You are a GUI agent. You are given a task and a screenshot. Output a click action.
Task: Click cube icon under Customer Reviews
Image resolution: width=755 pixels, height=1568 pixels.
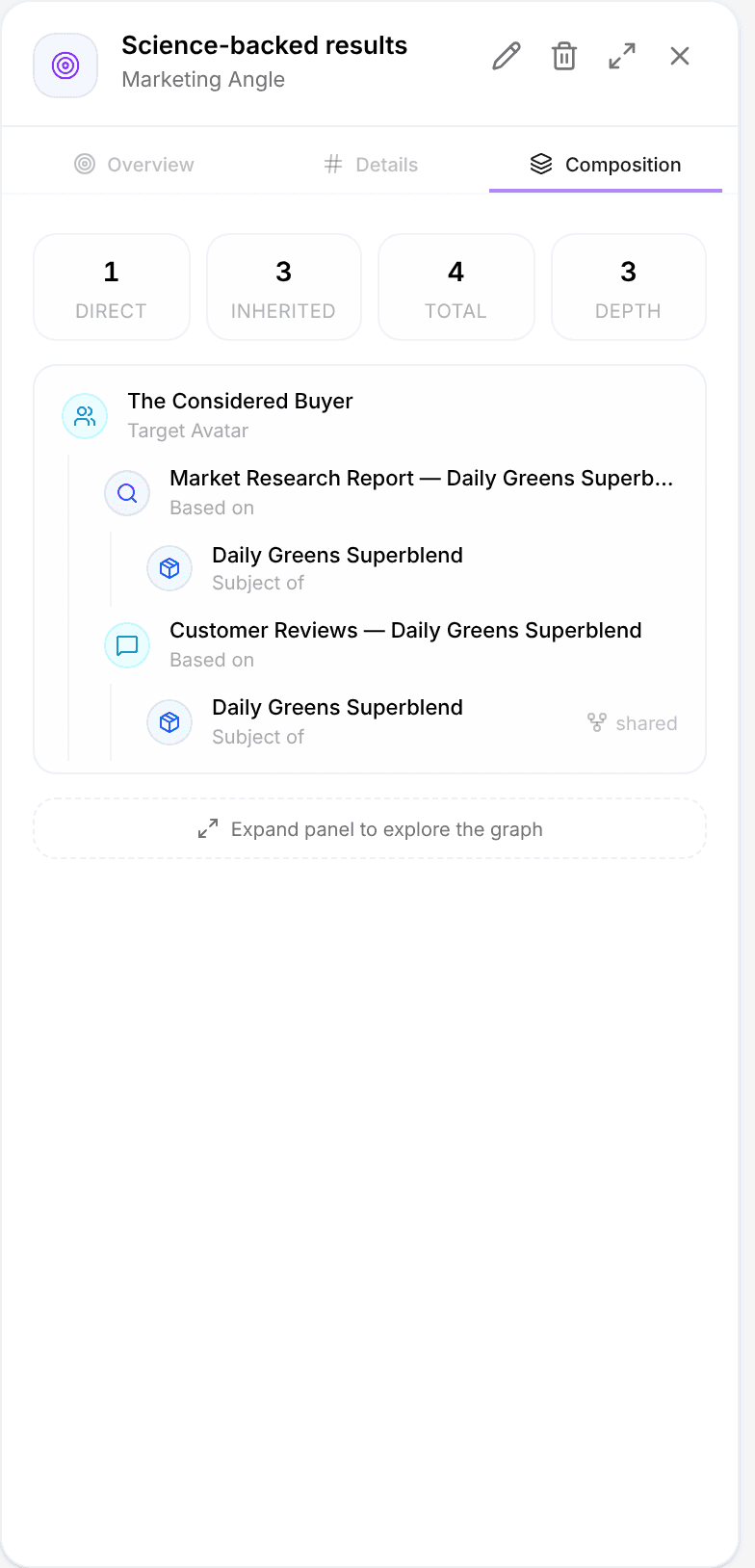(x=169, y=722)
